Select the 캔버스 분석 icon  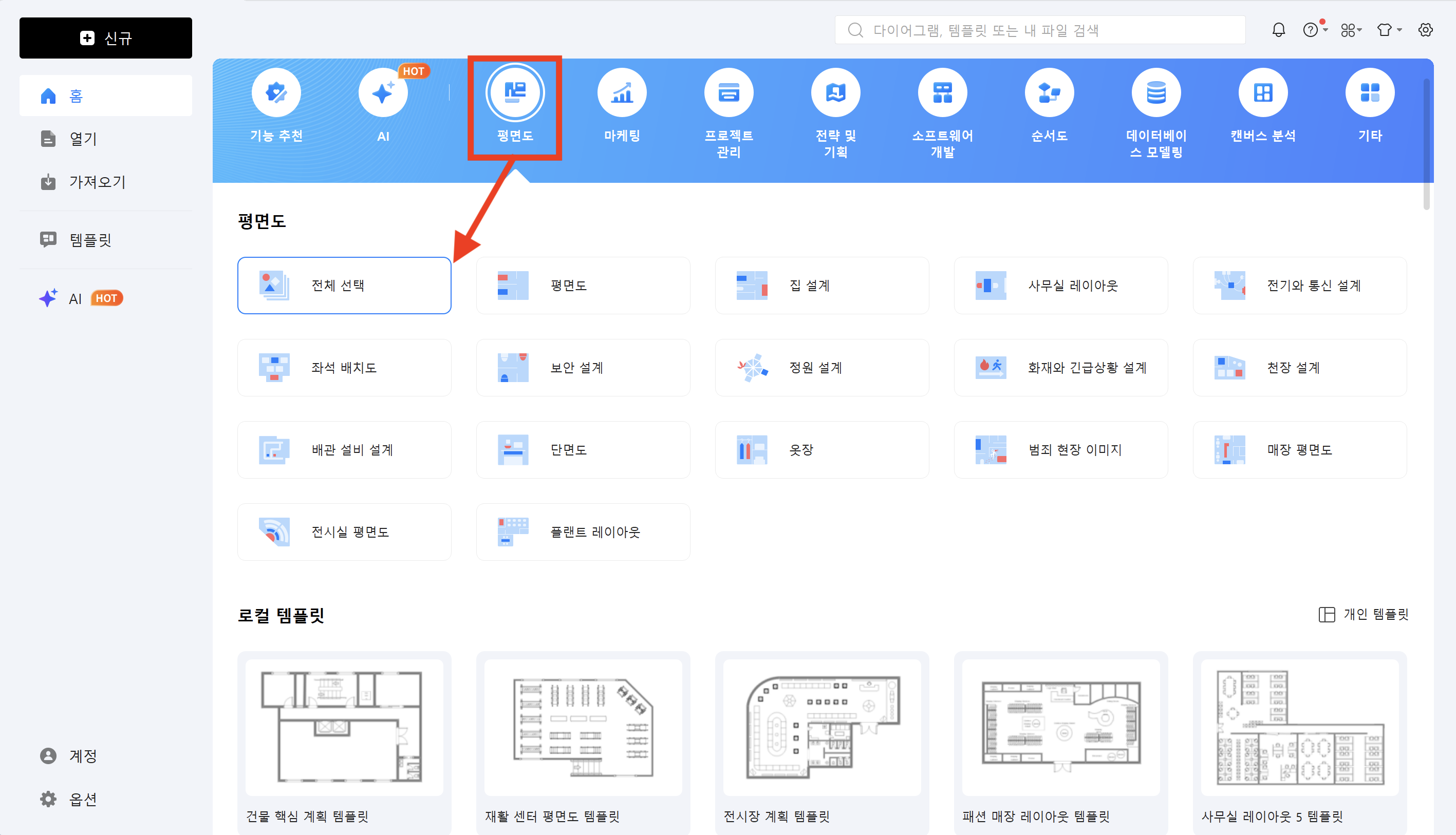point(1263,92)
